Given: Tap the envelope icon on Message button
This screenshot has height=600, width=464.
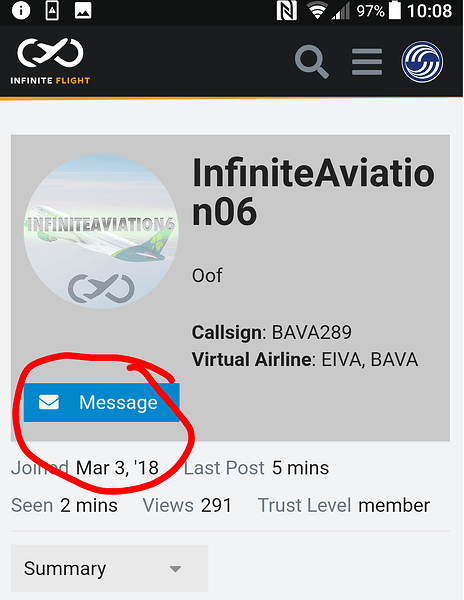Looking at the screenshot, I should point(49,402).
